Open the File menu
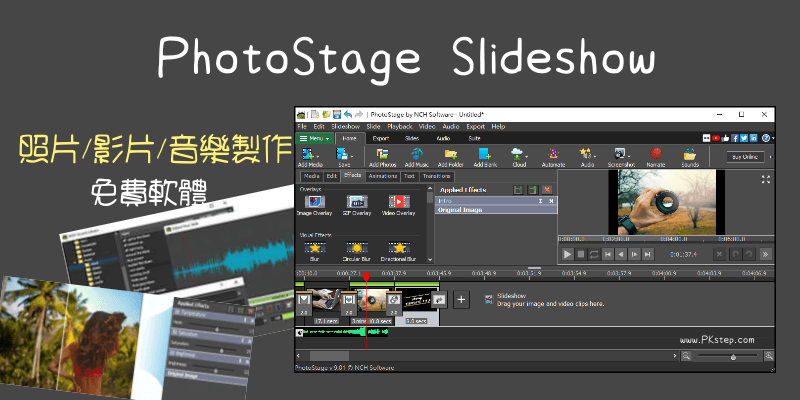 [x=302, y=126]
